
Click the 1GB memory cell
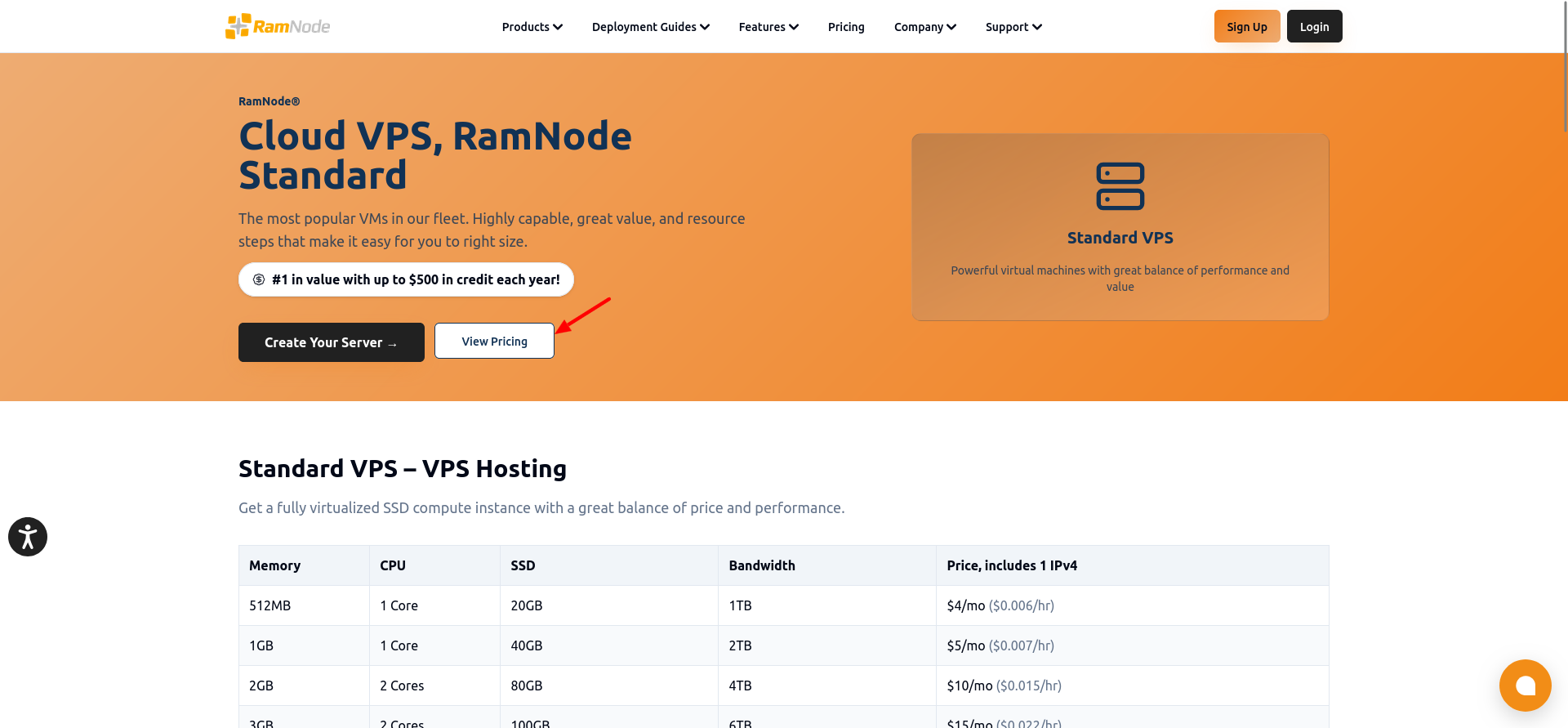304,645
